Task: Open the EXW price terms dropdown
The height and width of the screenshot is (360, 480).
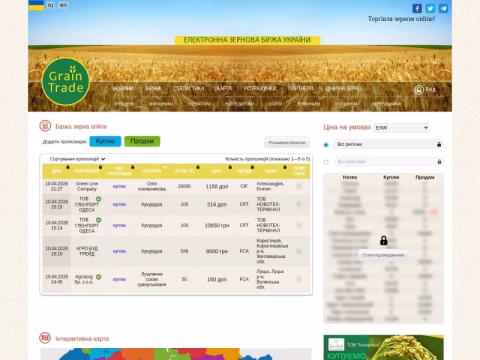Action: point(401,128)
